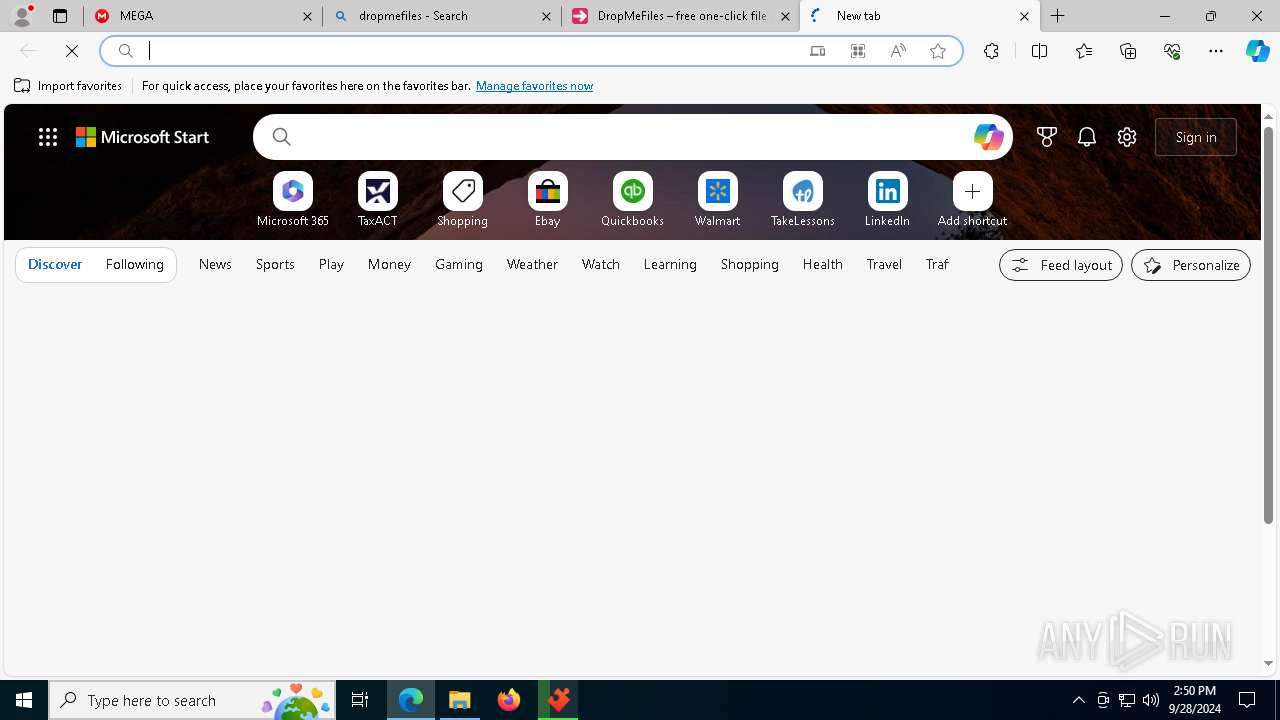This screenshot has height=720, width=1280.
Task: Open Browser essentials
Action: pyautogui.click(x=1172, y=51)
